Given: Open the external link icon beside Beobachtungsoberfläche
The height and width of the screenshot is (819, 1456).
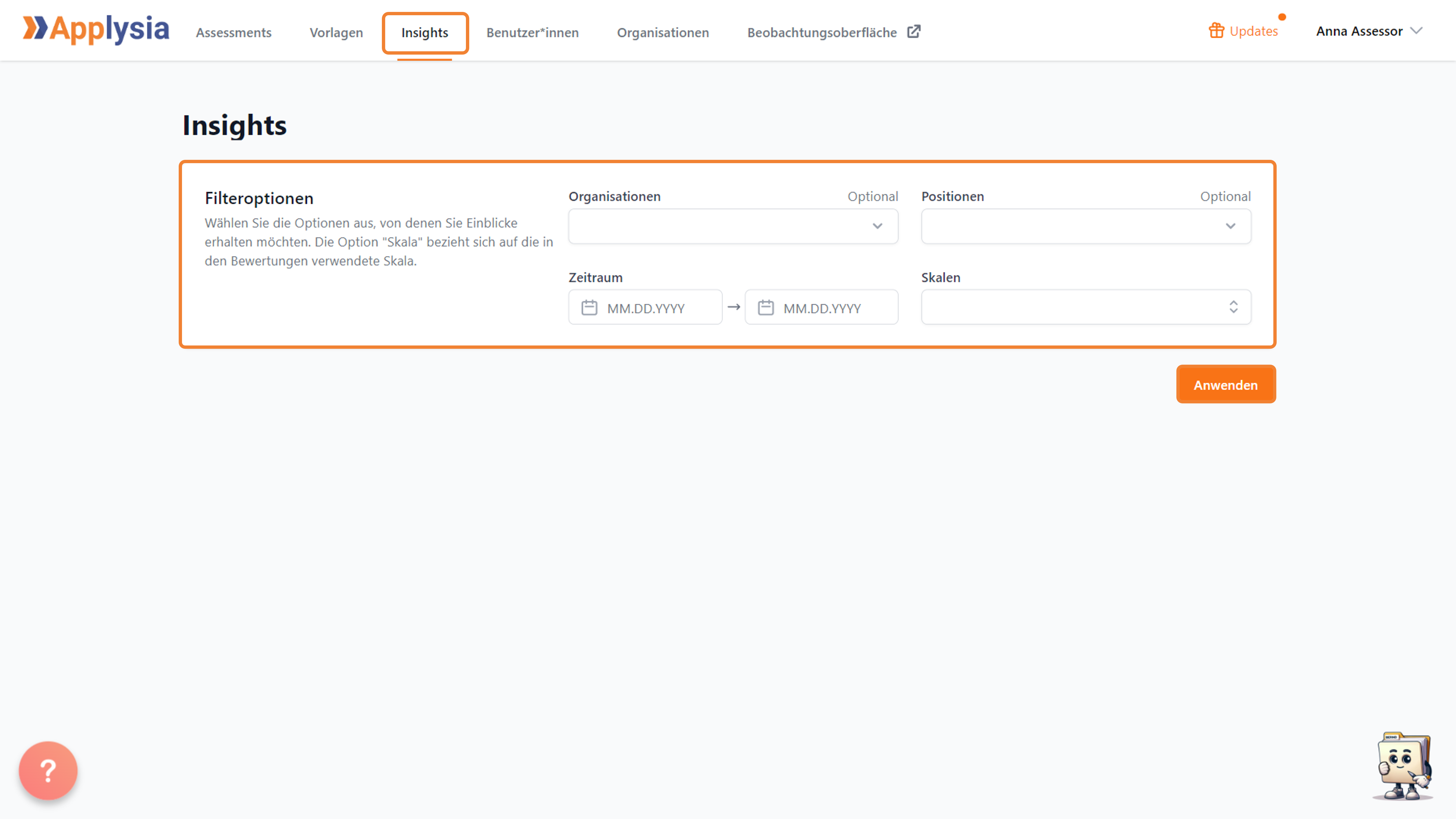Looking at the screenshot, I should pos(913,32).
